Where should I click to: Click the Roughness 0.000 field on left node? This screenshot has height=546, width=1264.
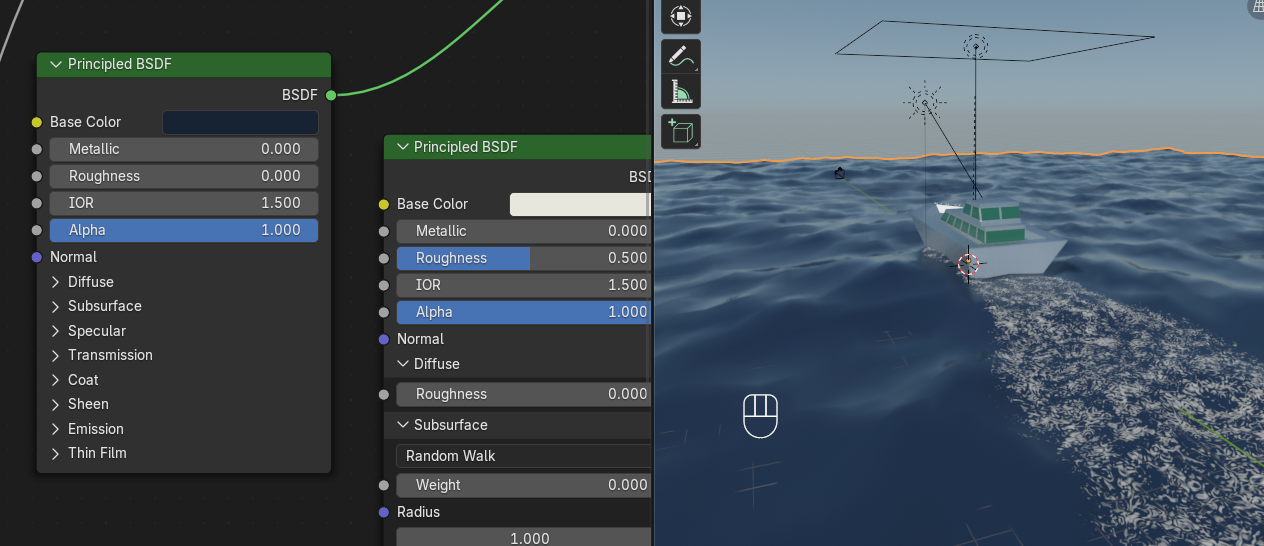click(184, 176)
